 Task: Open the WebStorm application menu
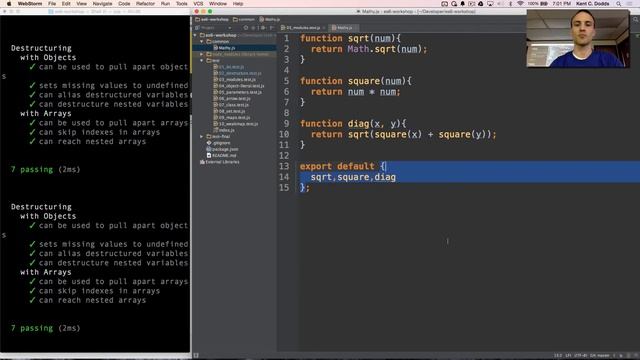tap(30, 4)
